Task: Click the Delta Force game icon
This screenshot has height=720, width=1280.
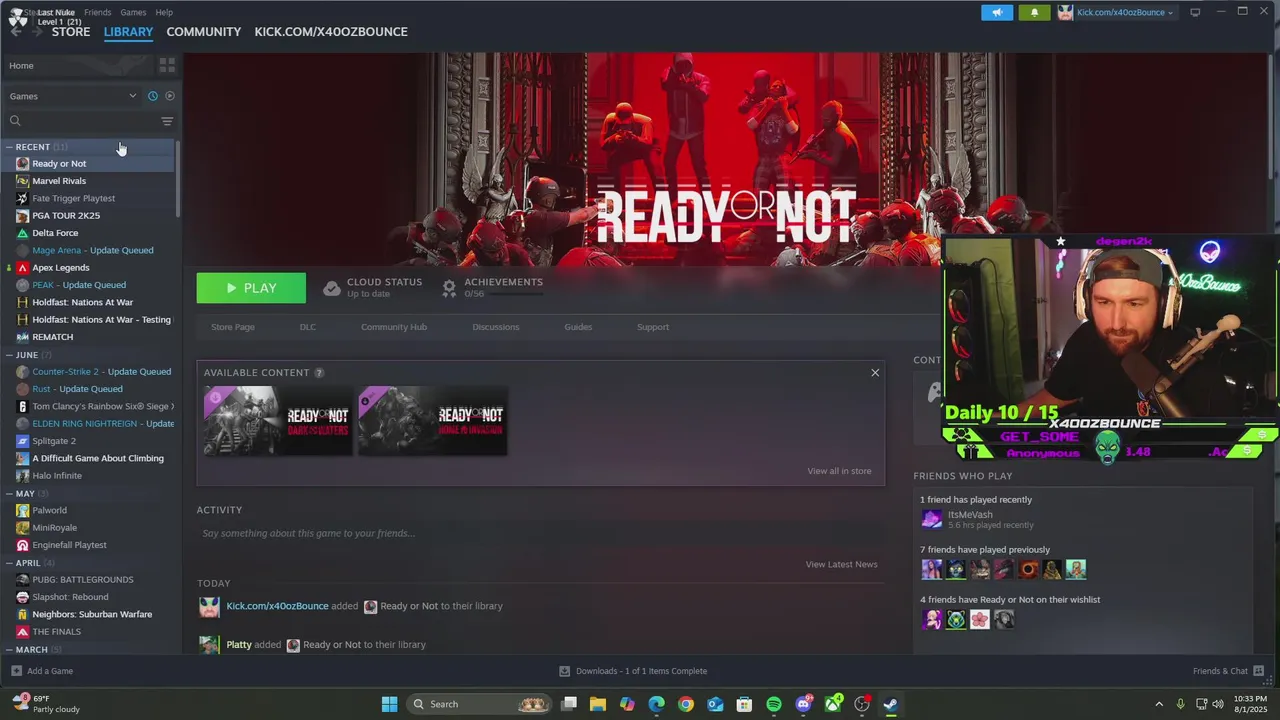Action: [x=23, y=233]
